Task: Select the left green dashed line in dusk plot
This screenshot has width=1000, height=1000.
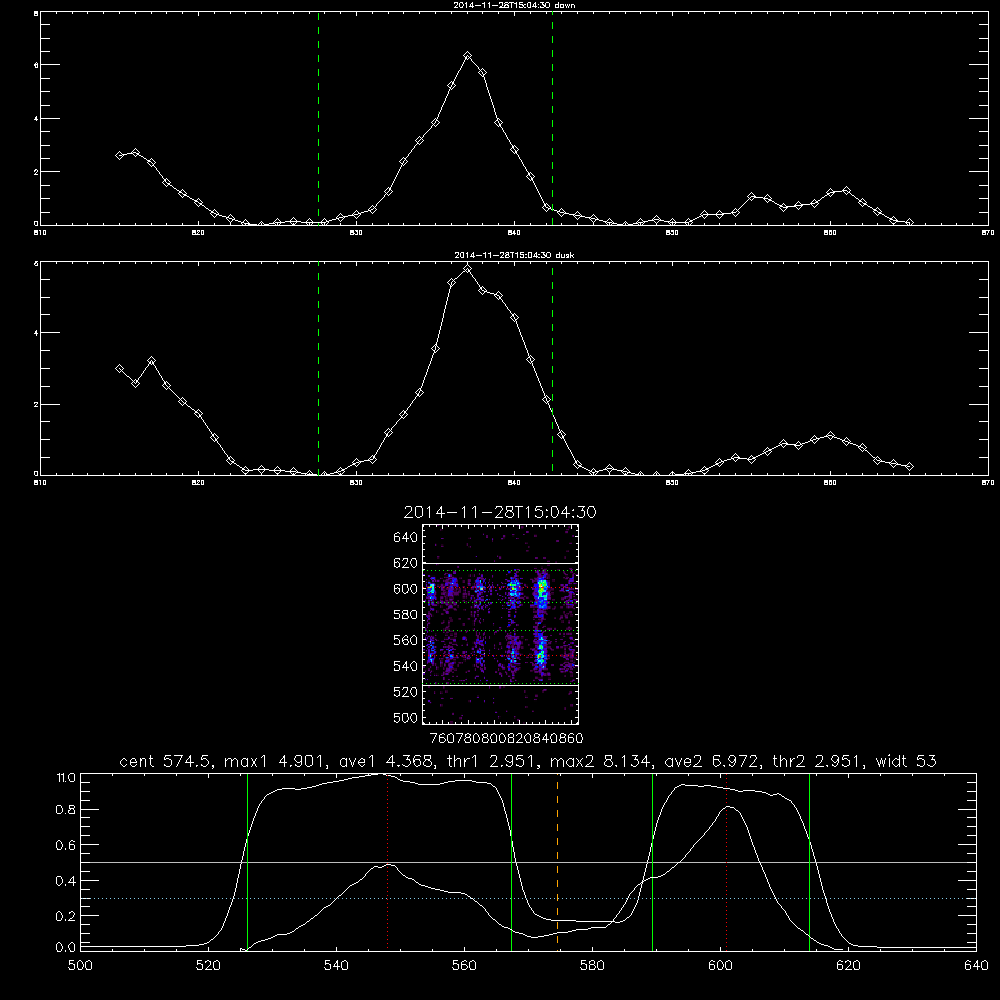Action: pos(318,368)
